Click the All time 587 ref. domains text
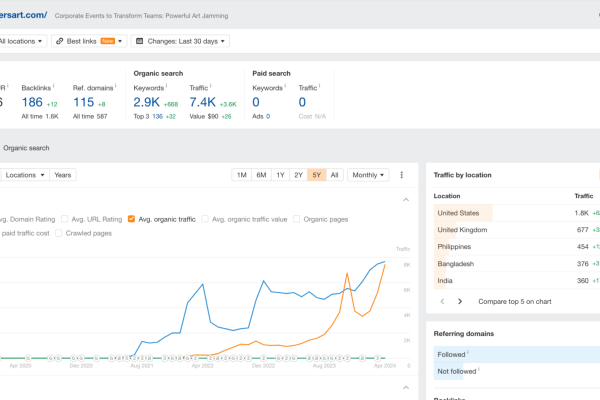The image size is (600, 400). pos(90,116)
